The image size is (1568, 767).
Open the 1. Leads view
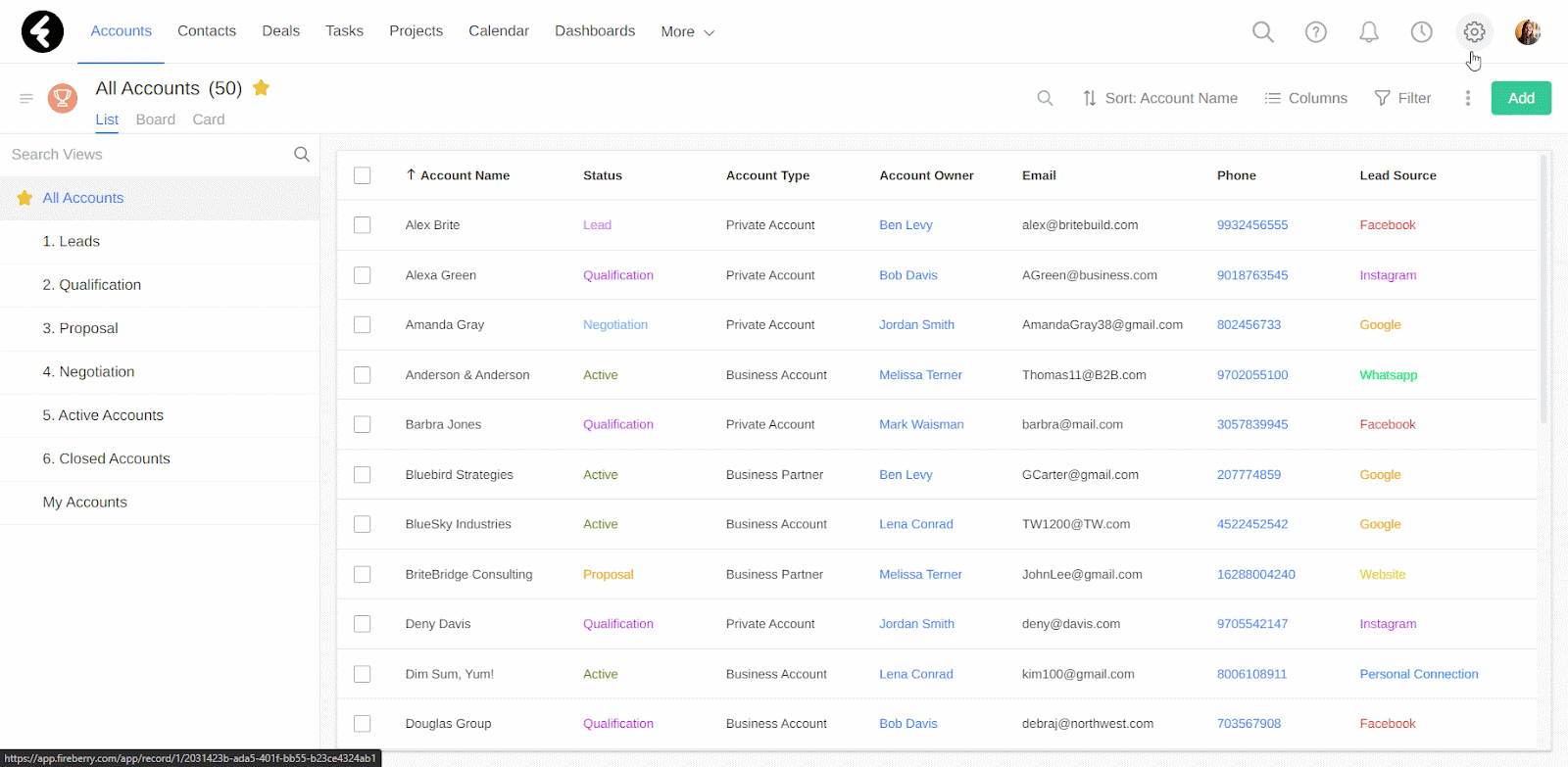[x=160, y=241]
